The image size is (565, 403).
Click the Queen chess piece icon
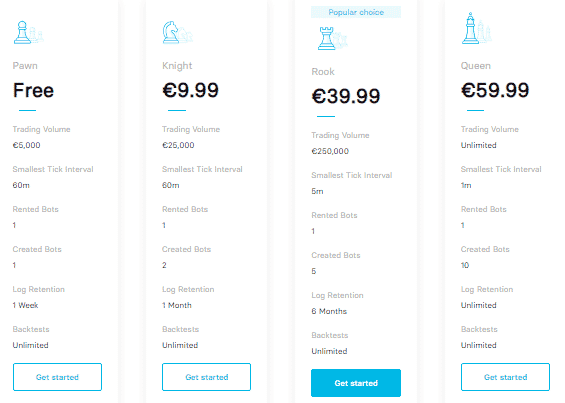click(477, 28)
